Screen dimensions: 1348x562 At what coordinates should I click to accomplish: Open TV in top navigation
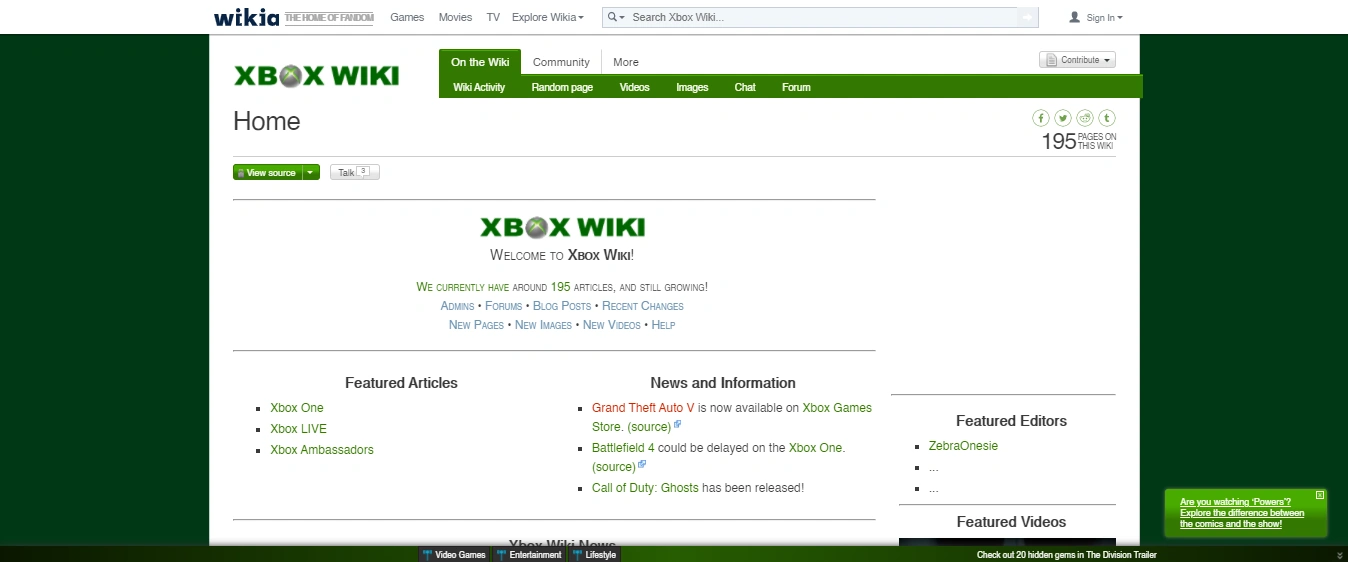(x=493, y=17)
